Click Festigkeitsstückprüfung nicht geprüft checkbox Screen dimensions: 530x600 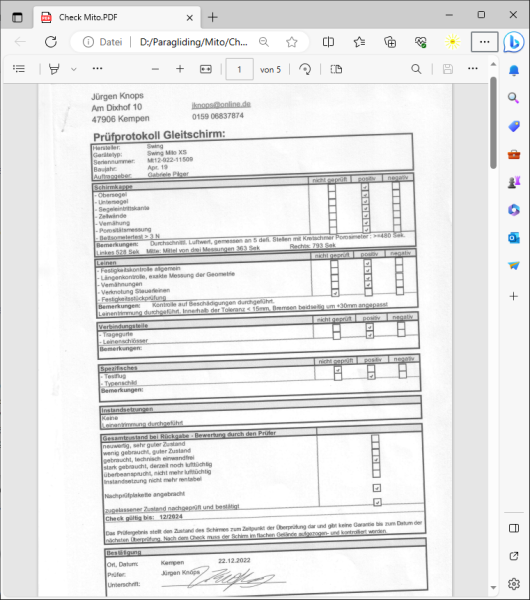click(x=335, y=293)
